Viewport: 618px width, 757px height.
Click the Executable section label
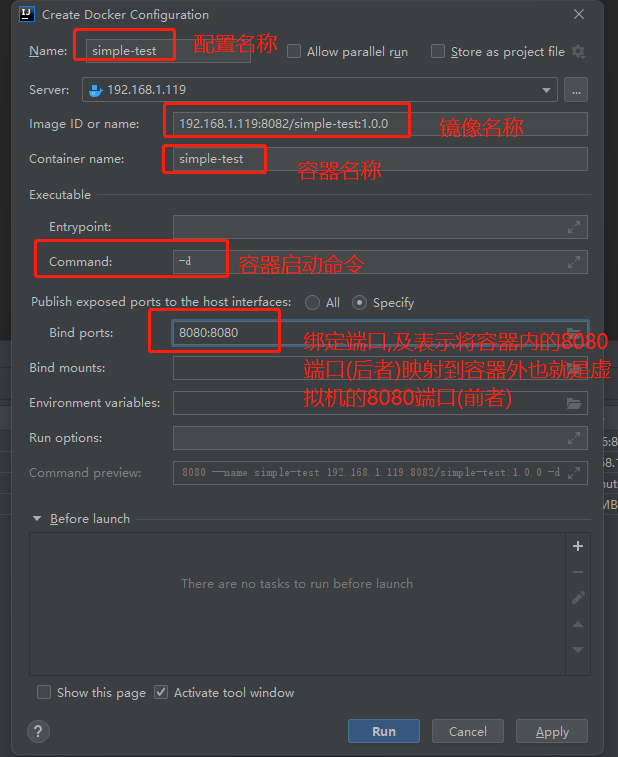point(60,195)
